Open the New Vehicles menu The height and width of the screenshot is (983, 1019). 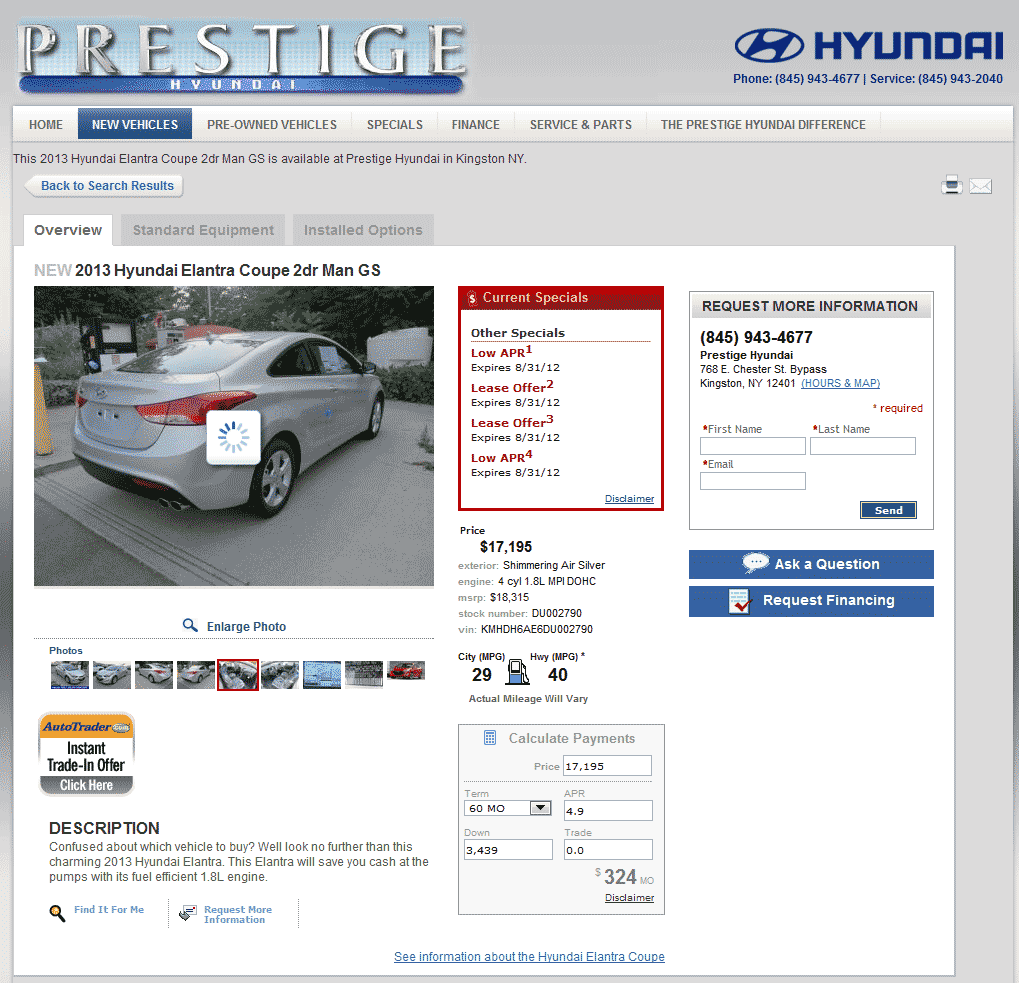(x=135, y=124)
